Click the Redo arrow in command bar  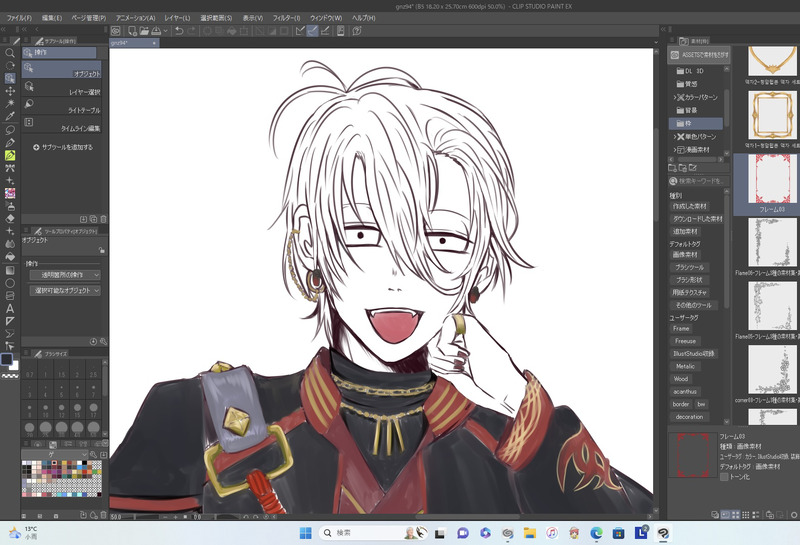tap(191, 31)
